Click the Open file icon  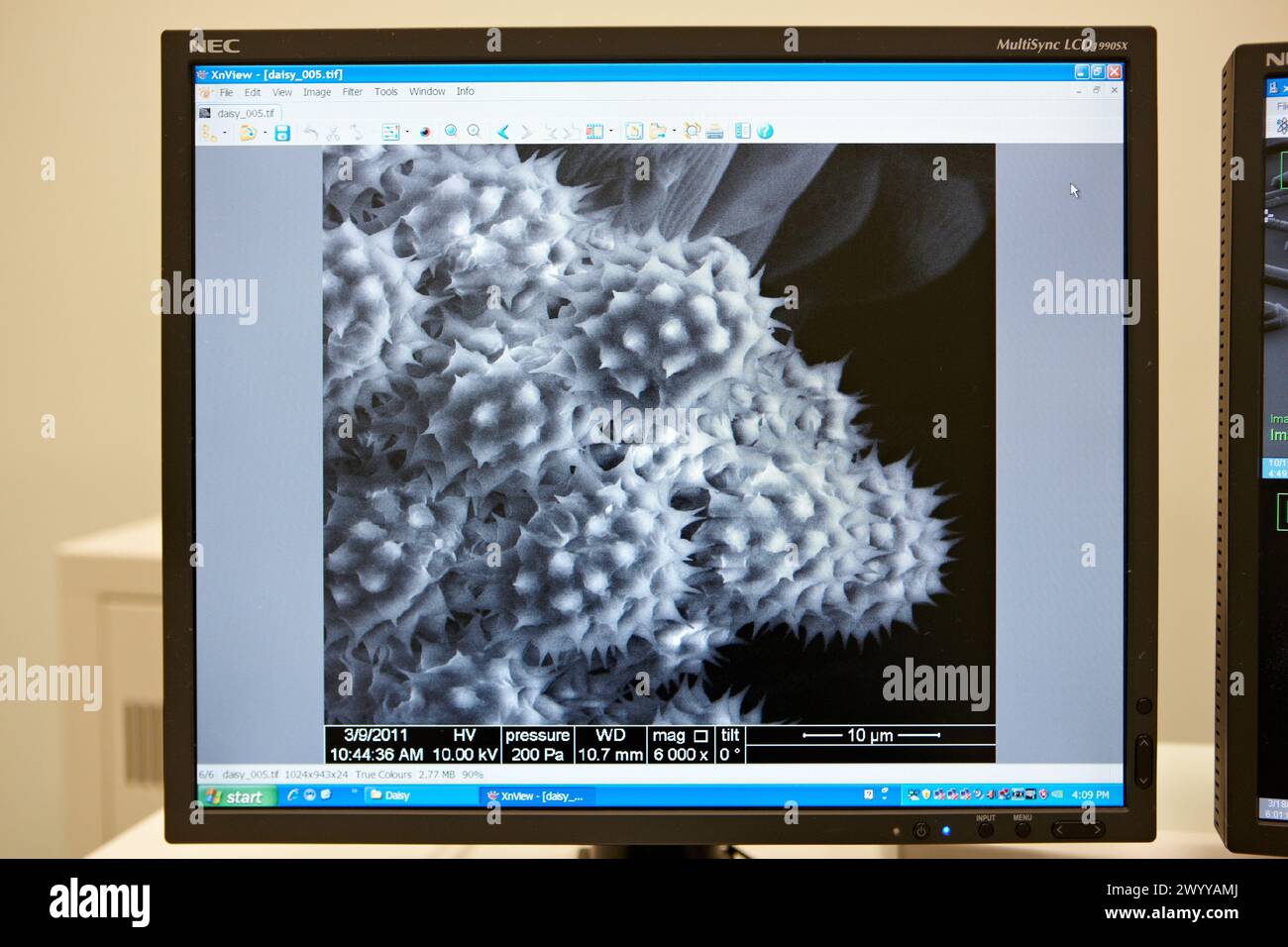[x=248, y=132]
